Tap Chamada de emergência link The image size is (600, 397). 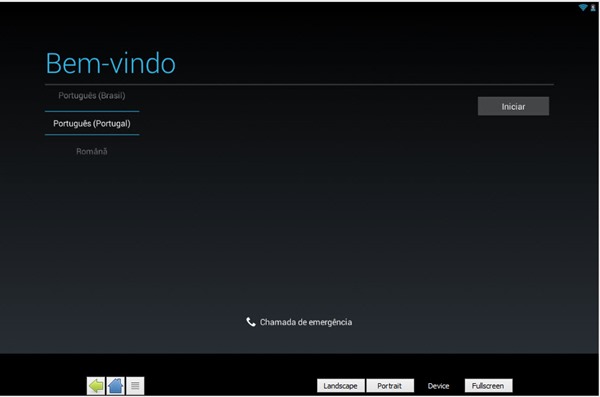(306, 322)
